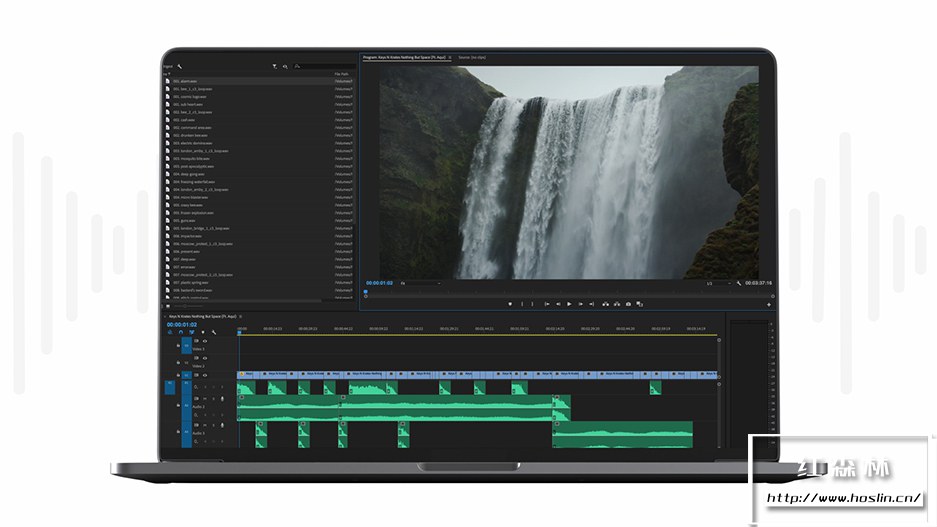Screen dimensions: 937x527
Task: Mute the Audio 2 track
Action: 205,399
